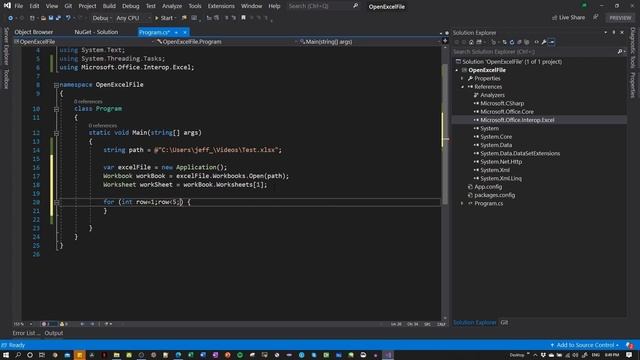Viewport: 640px width, 360px height.
Task: Click the Save file toolbar icon
Action: point(51,18)
